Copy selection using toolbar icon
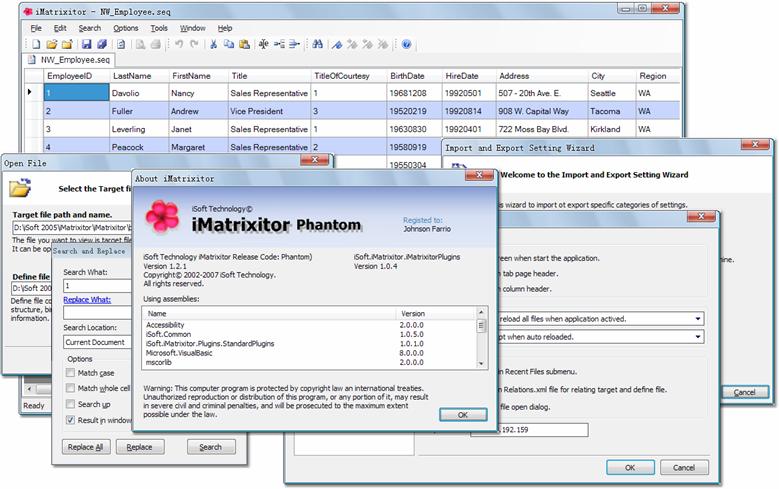The width and height of the screenshot is (779, 489). pos(229,44)
